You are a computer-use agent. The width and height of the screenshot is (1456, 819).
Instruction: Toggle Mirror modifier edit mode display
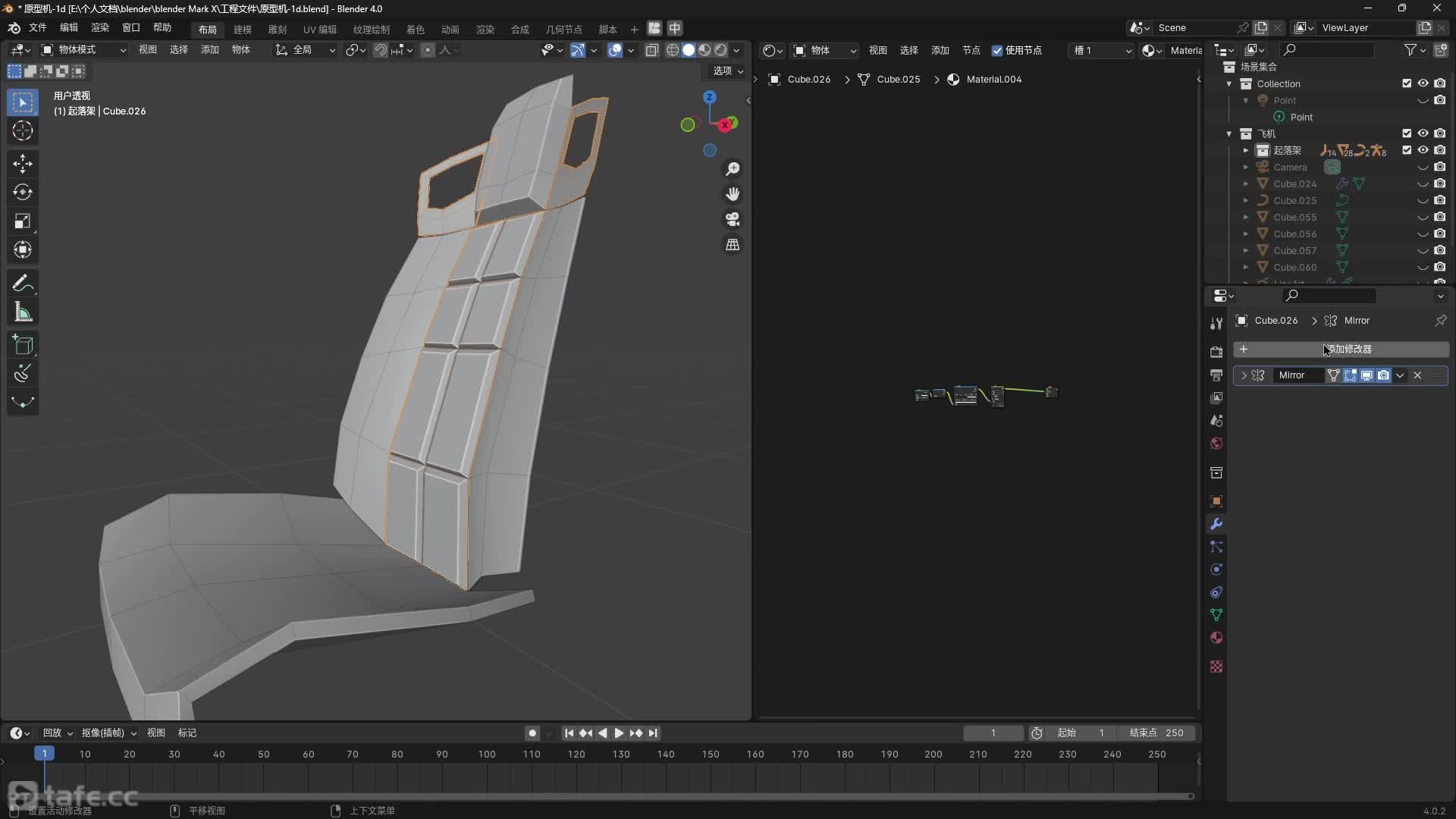pyautogui.click(x=1350, y=375)
